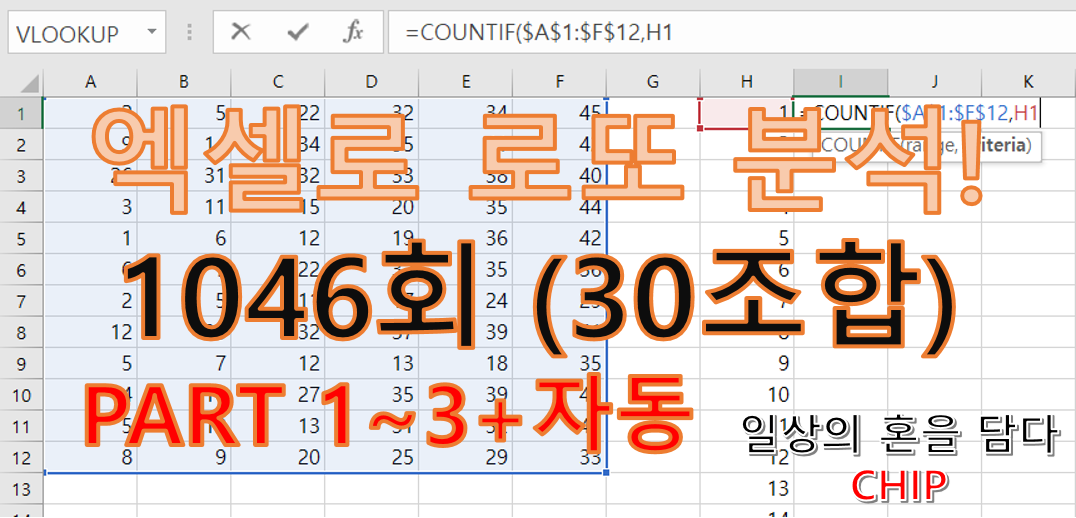This screenshot has height=518, width=1076.
Task: Click cell I1 with the COUNTIF formula being edited
Action: pyautogui.click(x=841, y=113)
